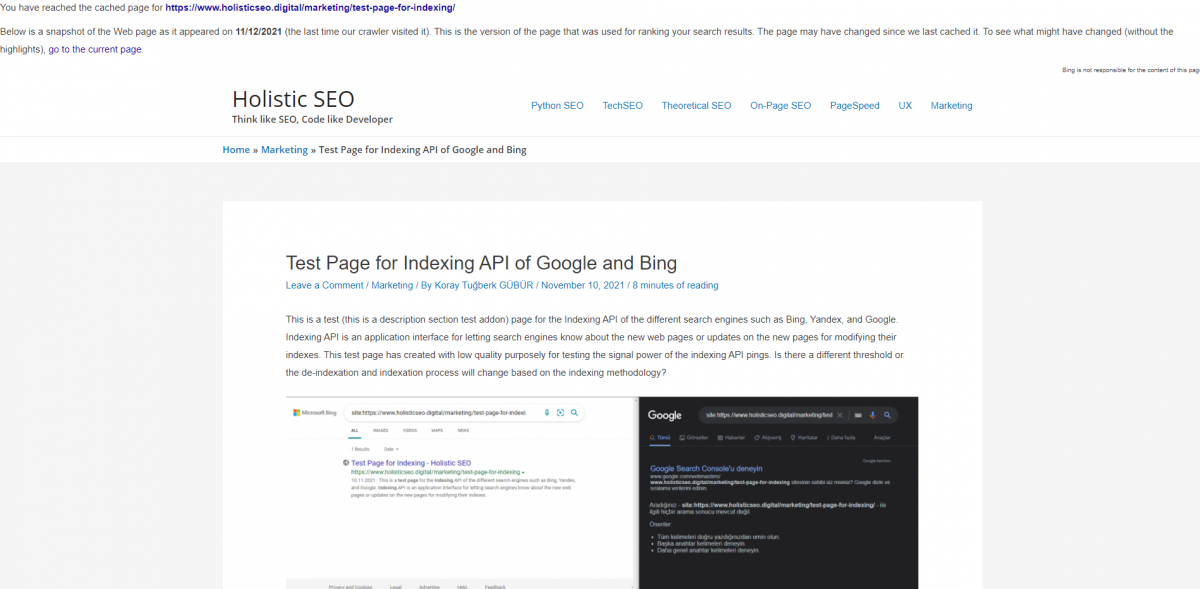The width and height of the screenshot is (1200, 589).
Task: Click Advertise in the Bing footer
Action: [429, 586]
